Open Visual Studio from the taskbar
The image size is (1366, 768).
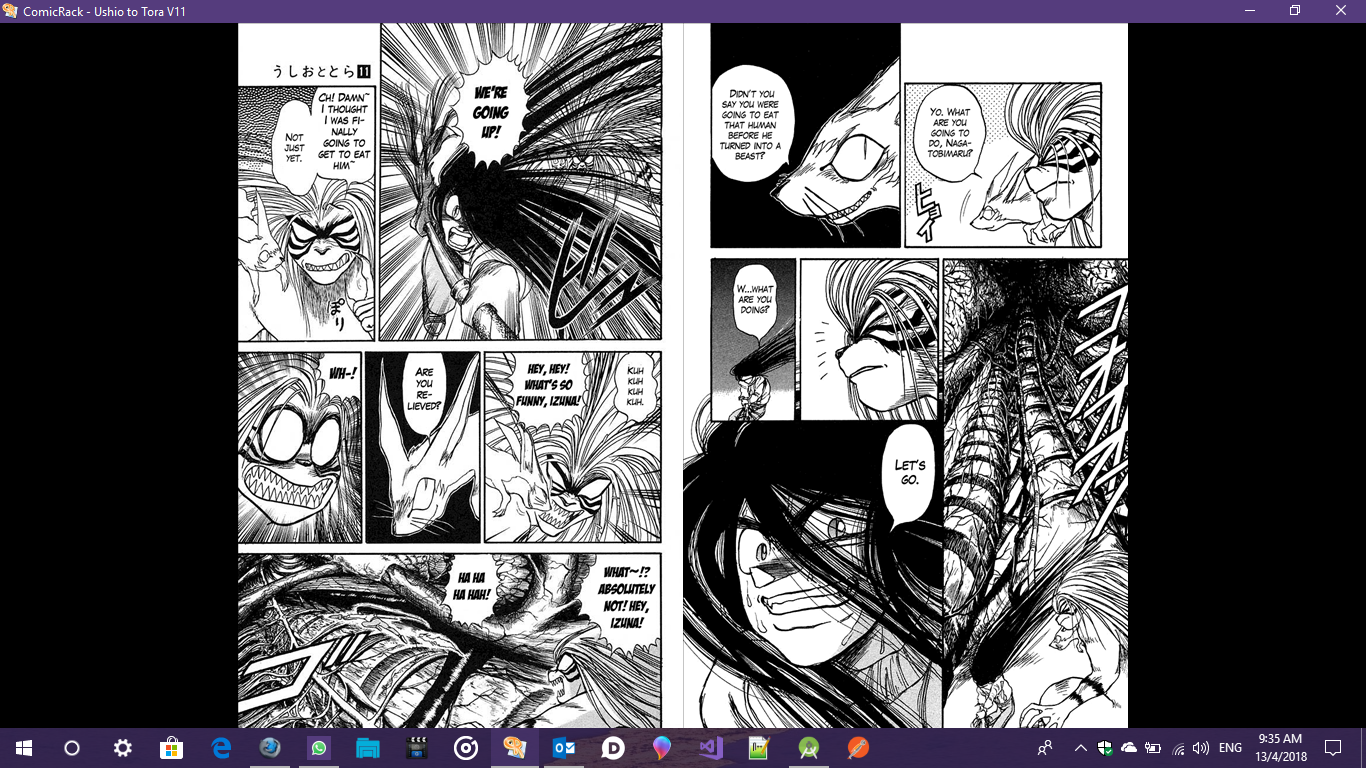[x=711, y=748]
